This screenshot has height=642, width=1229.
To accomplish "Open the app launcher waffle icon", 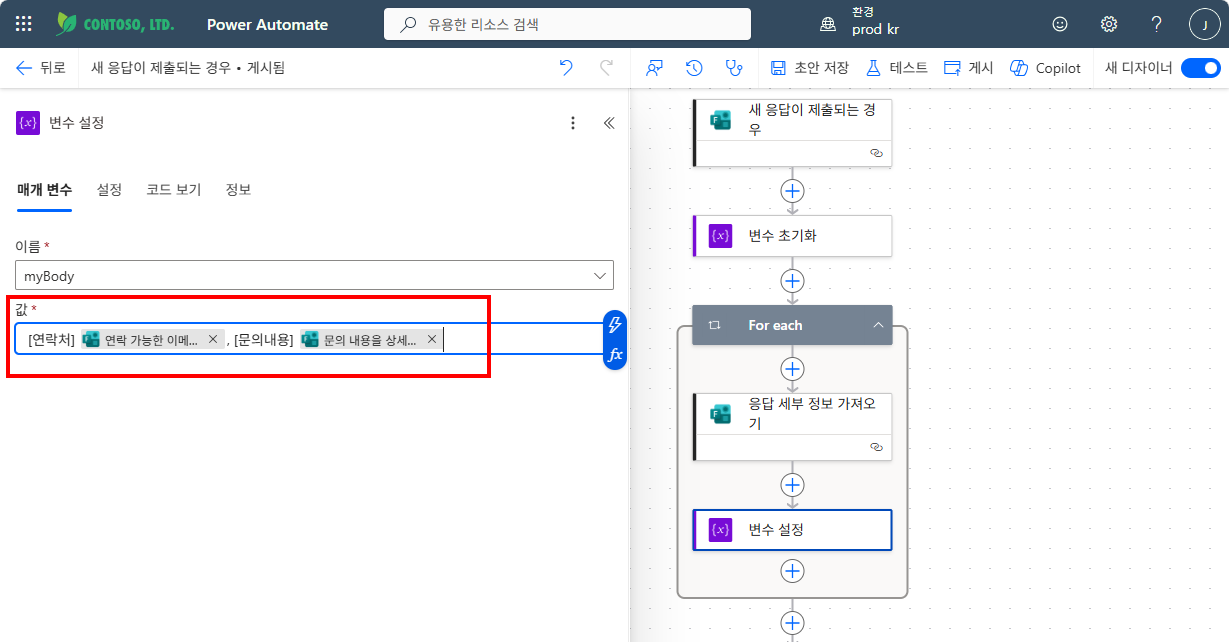I will pos(24,24).
